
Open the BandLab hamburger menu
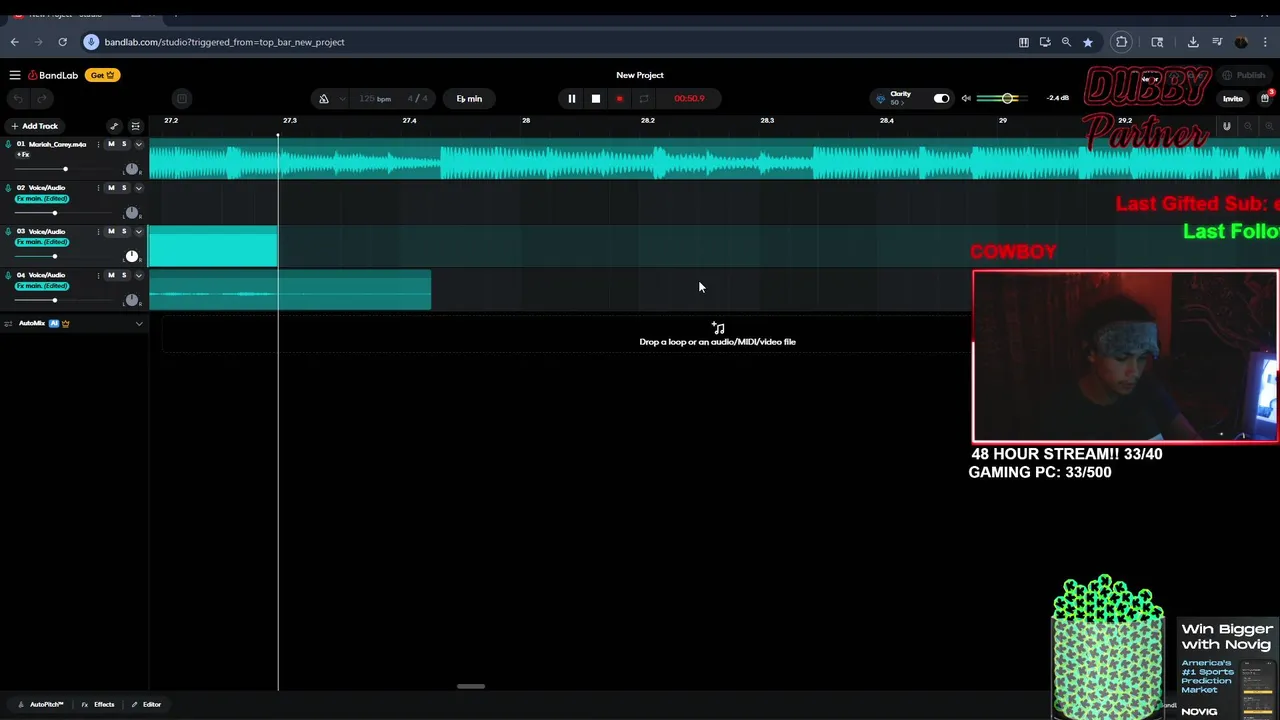point(15,75)
